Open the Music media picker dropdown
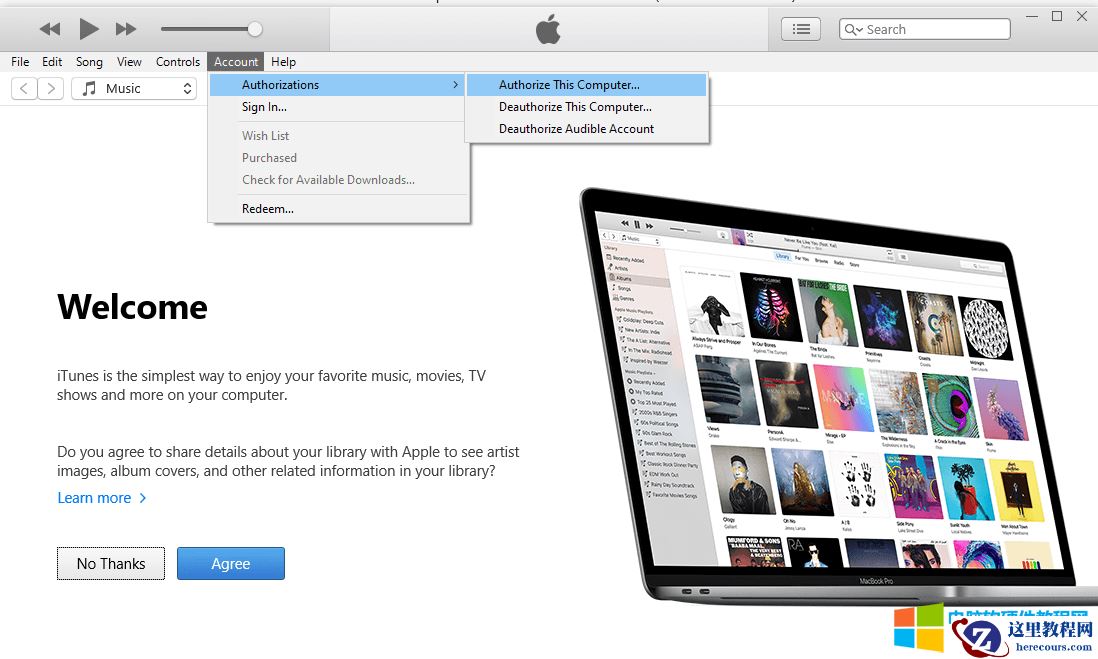Image resolution: width=1098 pixels, height=659 pixels. click(x=134, y=88)
